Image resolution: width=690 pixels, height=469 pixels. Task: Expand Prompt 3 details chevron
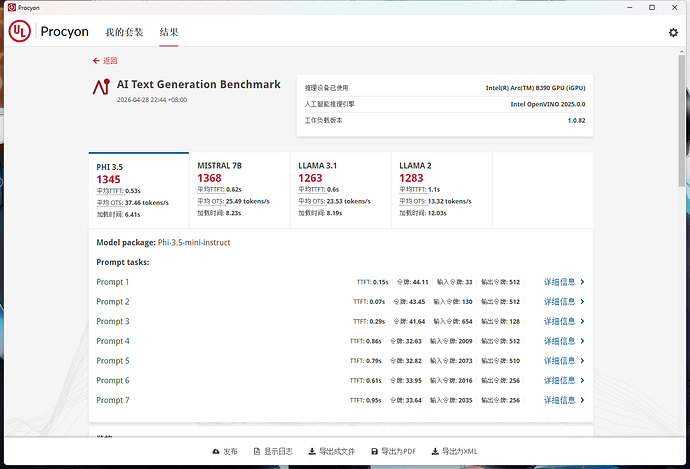pos(582,321)
